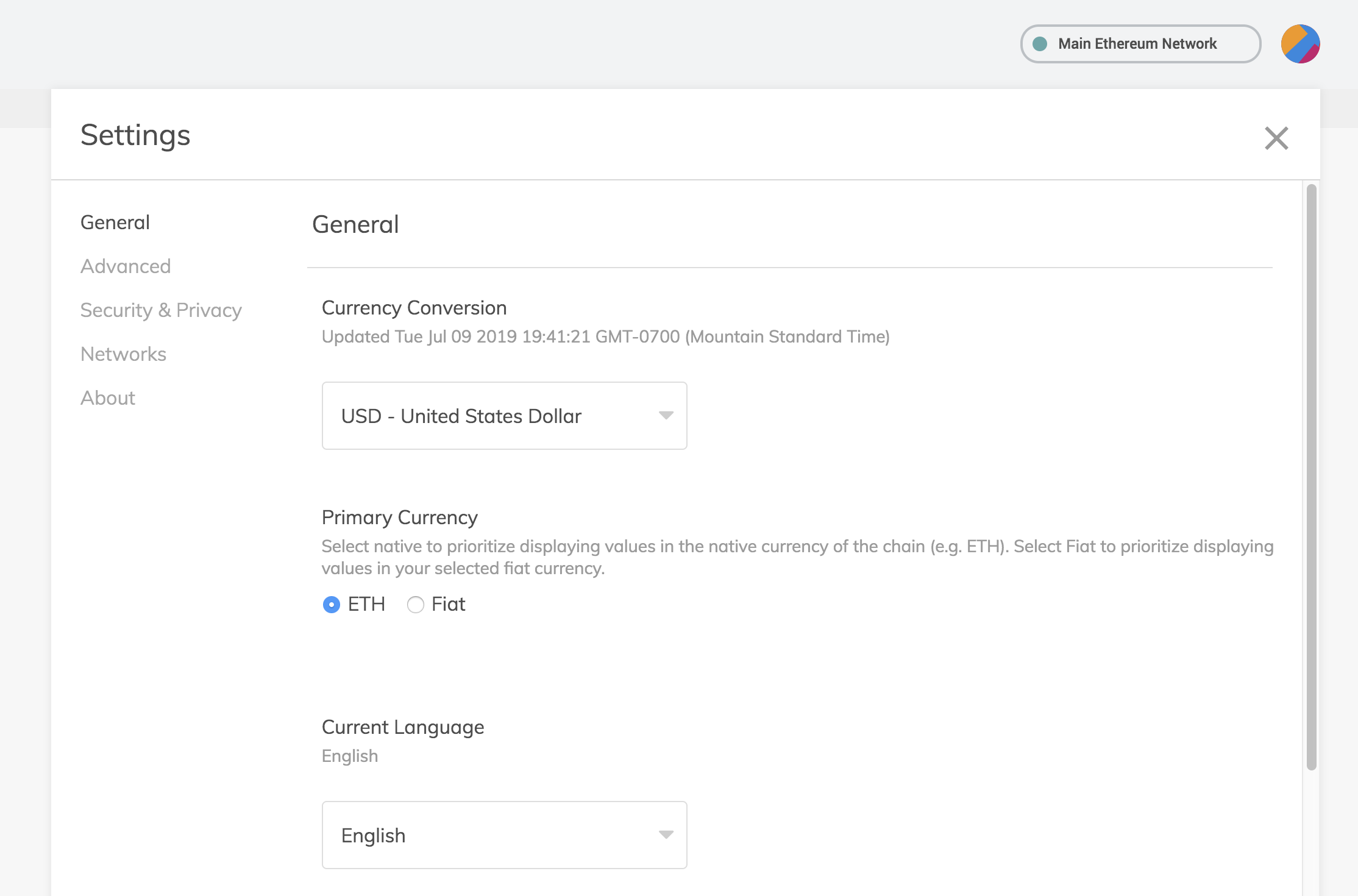Viewport: 1358px width, 896px height.
Task: Click the Currency Conversion updated timestamp text
Action: click(605, 337)
